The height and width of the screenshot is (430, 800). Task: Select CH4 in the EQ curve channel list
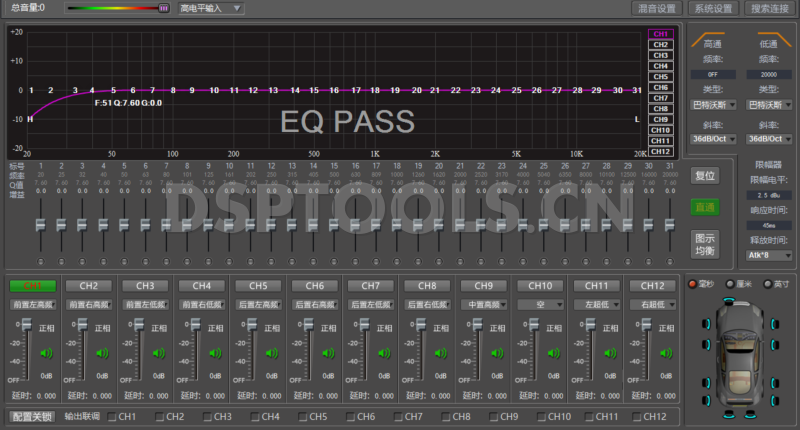660,66
